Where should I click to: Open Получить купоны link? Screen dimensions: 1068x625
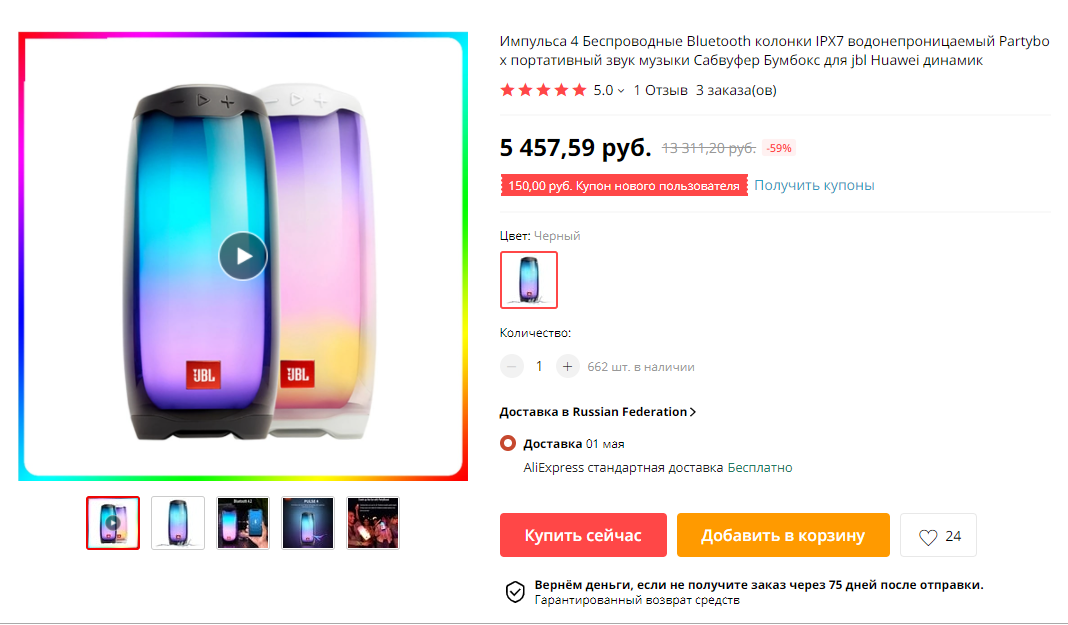(814, 185)
